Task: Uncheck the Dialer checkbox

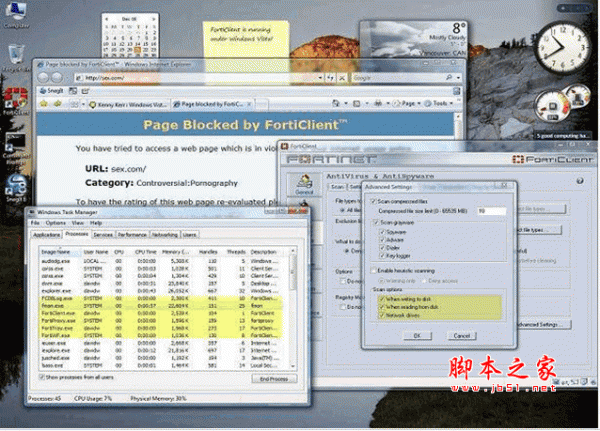Action: click(382, 248)
